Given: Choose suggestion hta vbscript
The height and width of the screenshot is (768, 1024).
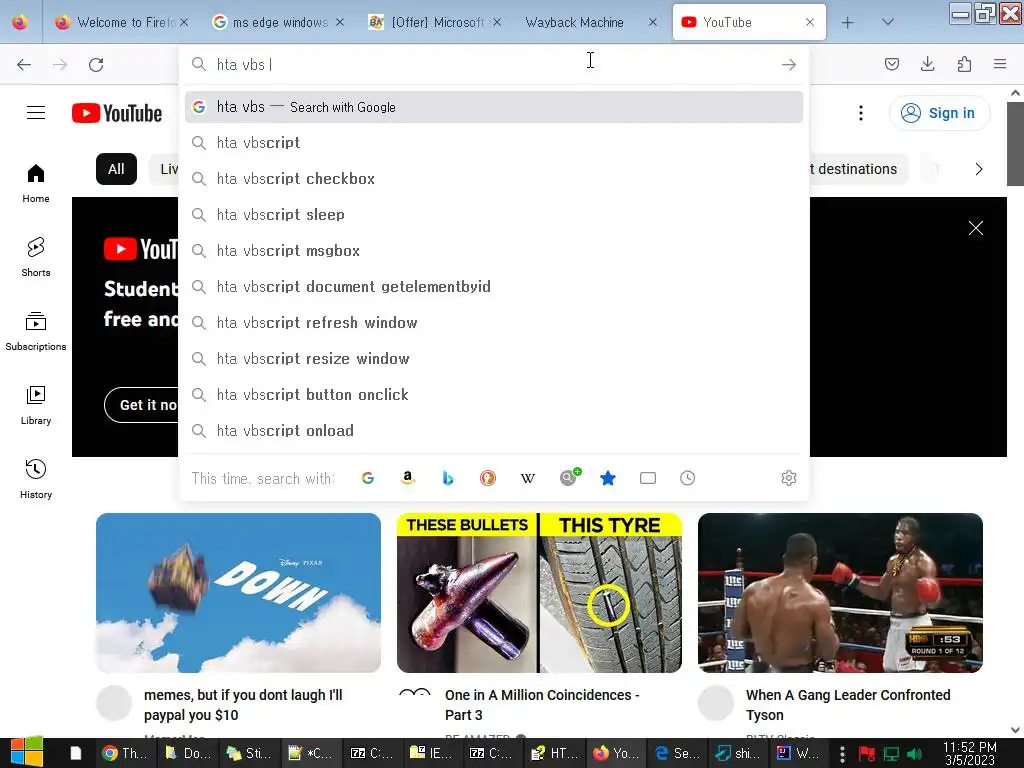Looking at the screenshot, I should click(x=494, y=142).
